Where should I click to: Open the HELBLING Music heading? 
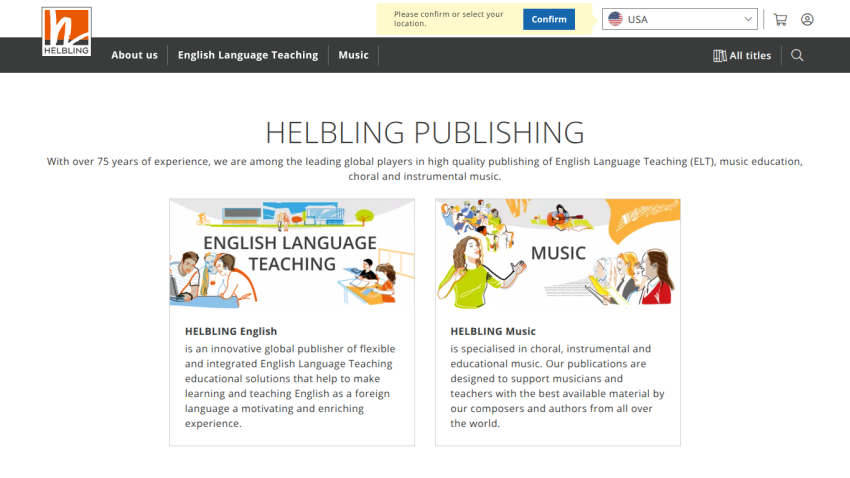(493, 331)
